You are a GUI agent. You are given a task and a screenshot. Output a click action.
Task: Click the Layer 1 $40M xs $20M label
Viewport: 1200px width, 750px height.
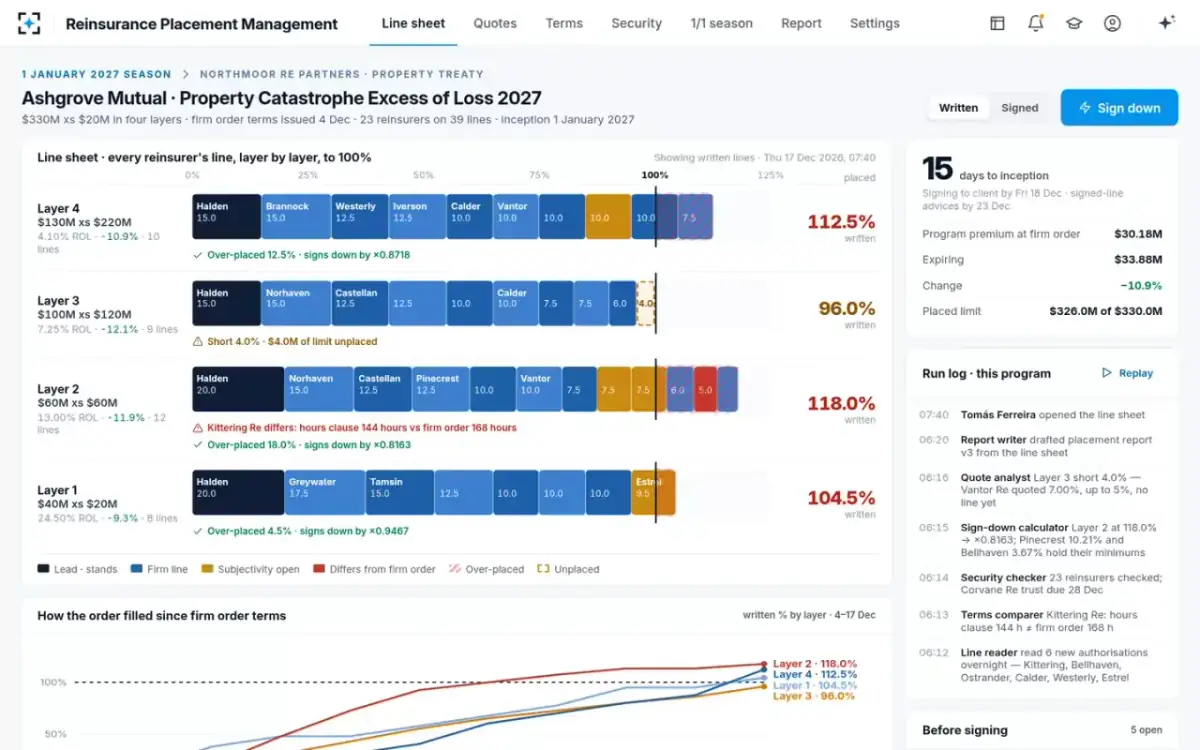(77, 497)
